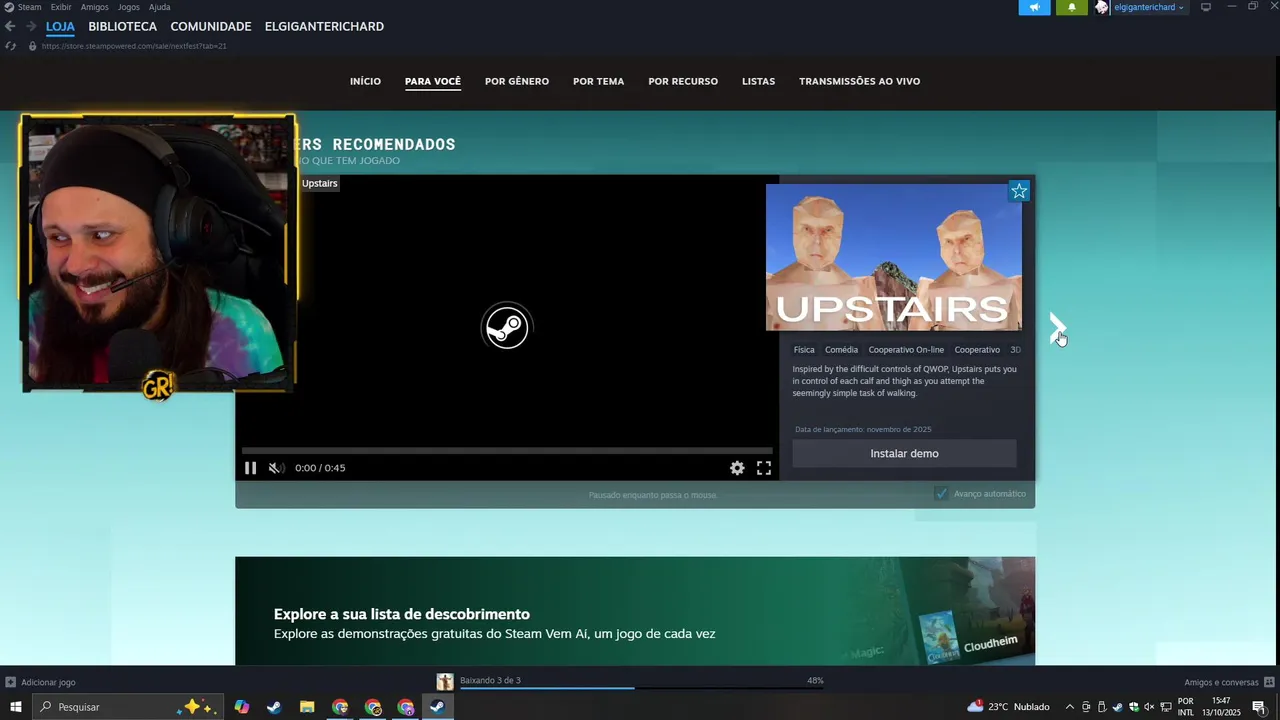Open the first Chrome taskbar icon

pyautogui.click(x=340, y=707)
